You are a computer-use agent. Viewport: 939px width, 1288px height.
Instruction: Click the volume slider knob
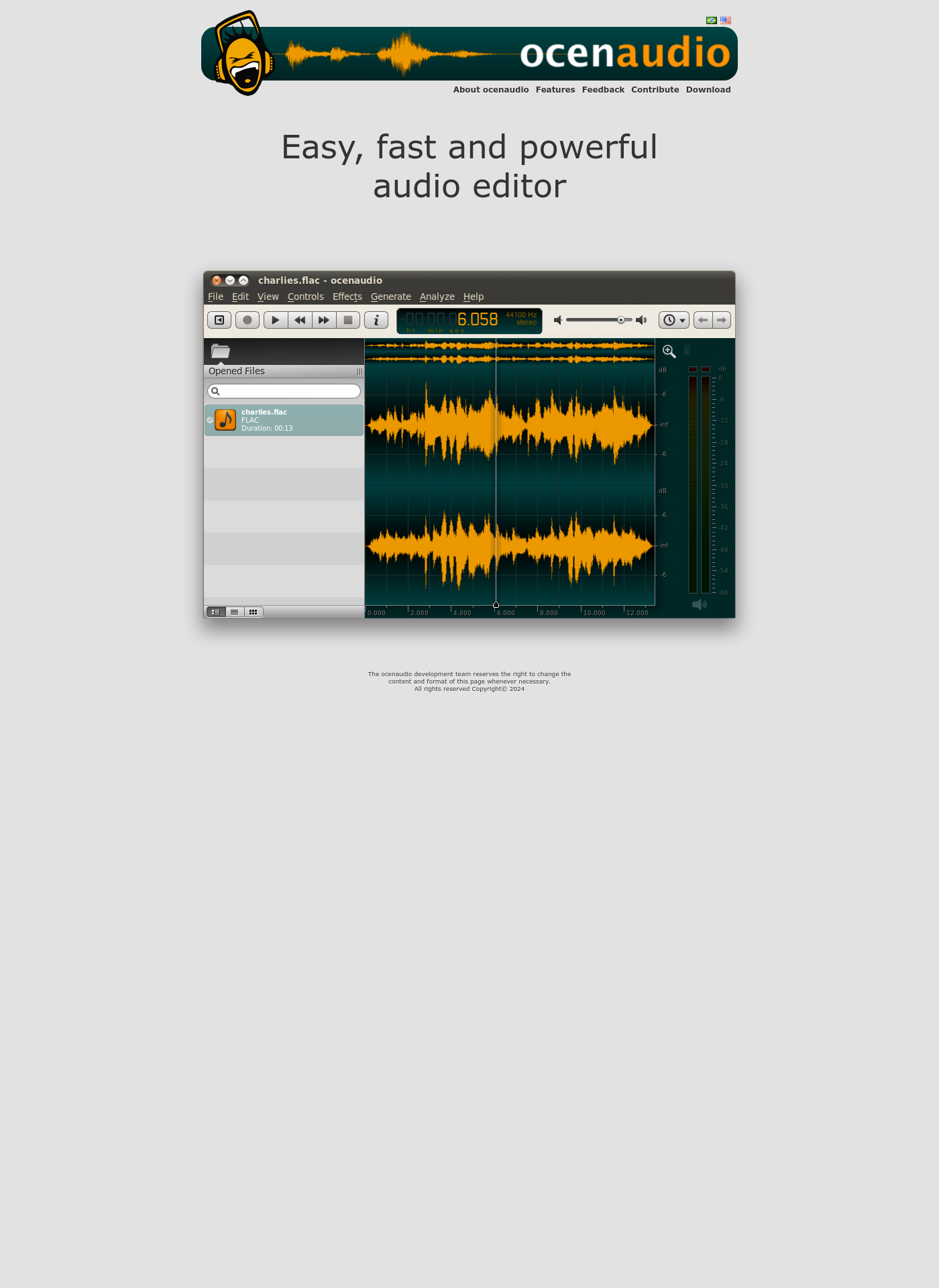click(x=621, y=320)
